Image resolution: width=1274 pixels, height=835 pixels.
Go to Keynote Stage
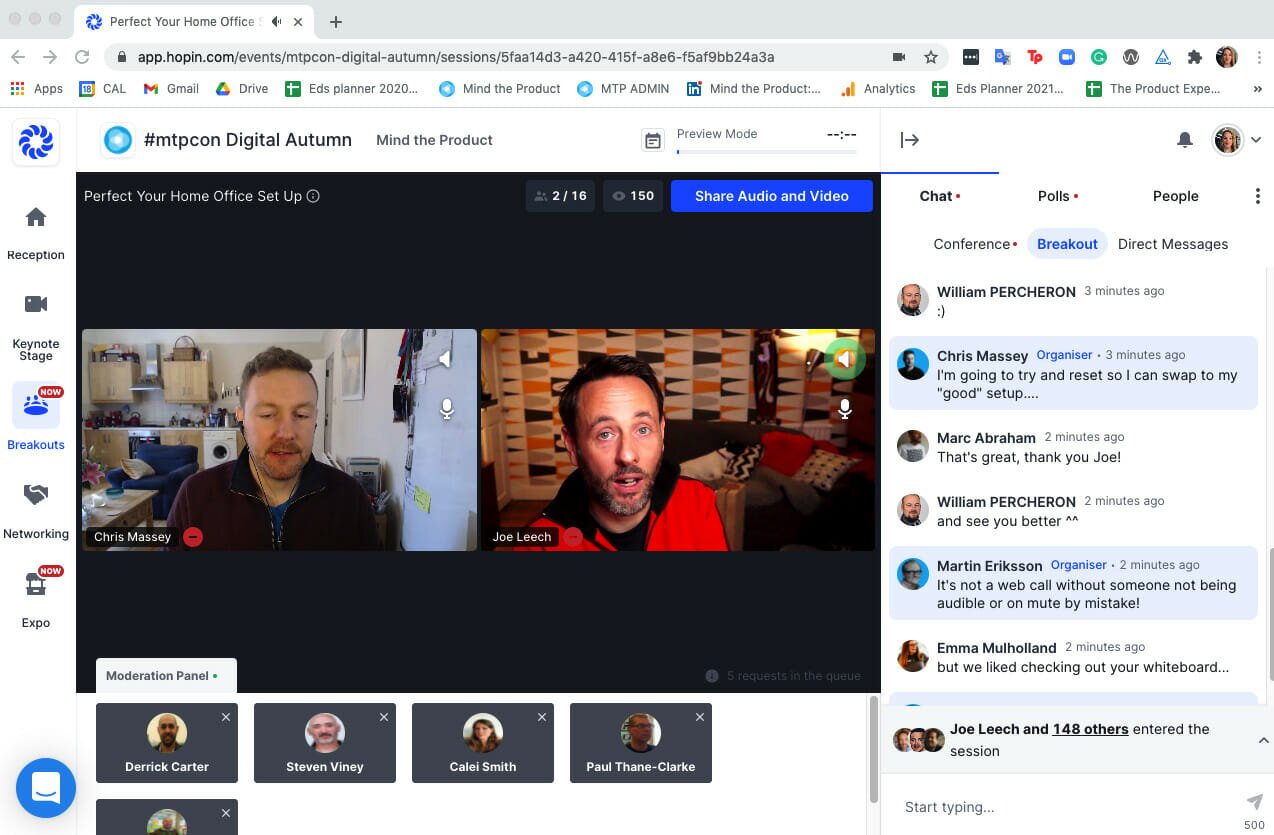(x=36, y=320)
